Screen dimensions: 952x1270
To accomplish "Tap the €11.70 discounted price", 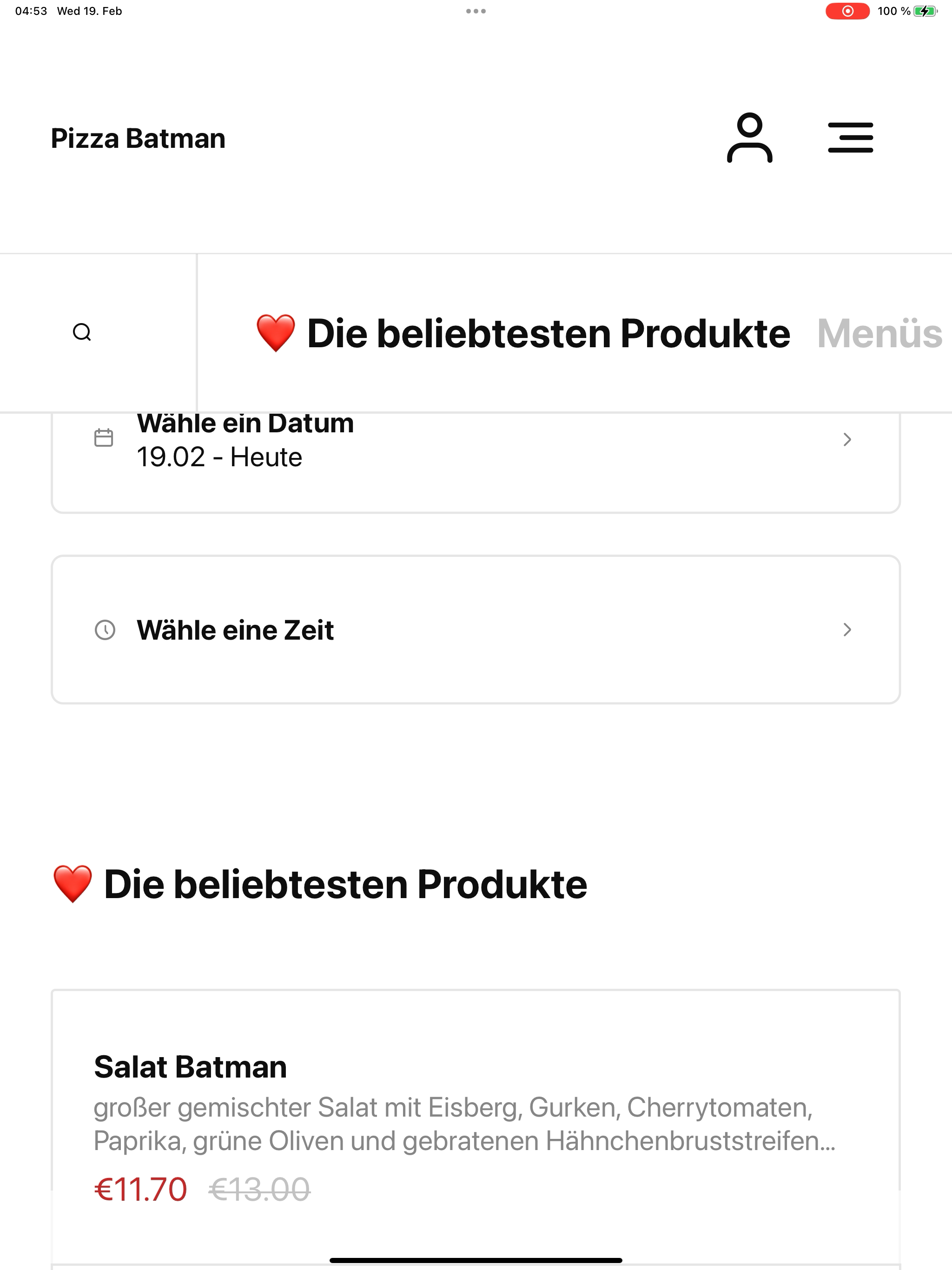I will (x=141, y=1189).
